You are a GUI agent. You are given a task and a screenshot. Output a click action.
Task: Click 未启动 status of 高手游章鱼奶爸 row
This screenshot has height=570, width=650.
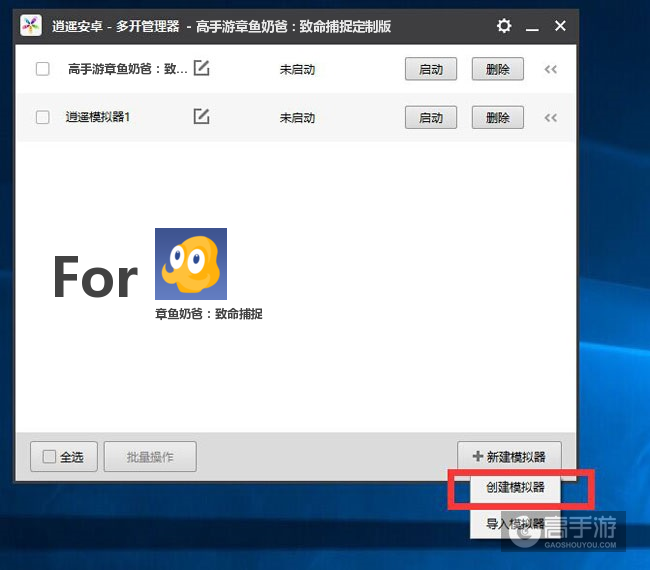click(297, 69)
